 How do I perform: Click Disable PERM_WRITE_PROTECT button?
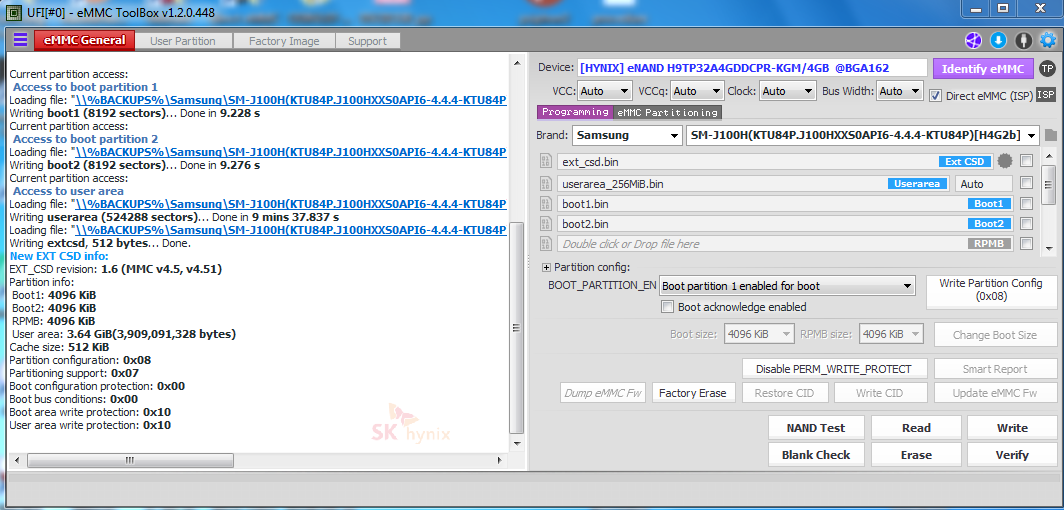coord(834,369)
